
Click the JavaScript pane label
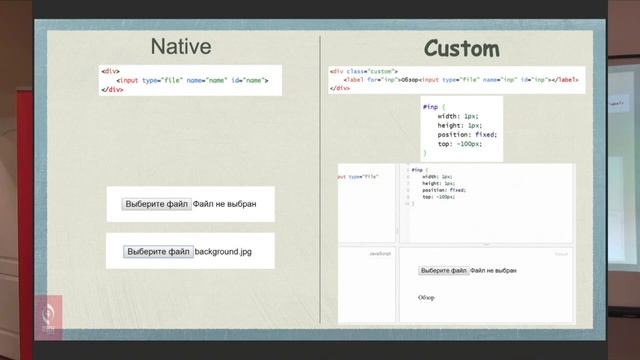(380, 254)
